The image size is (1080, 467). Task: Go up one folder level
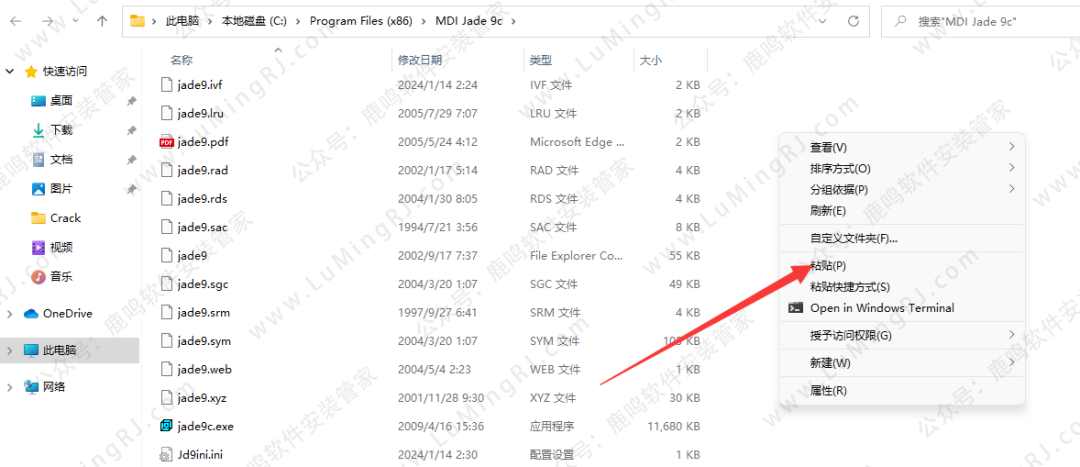click(x=102, y=21)
